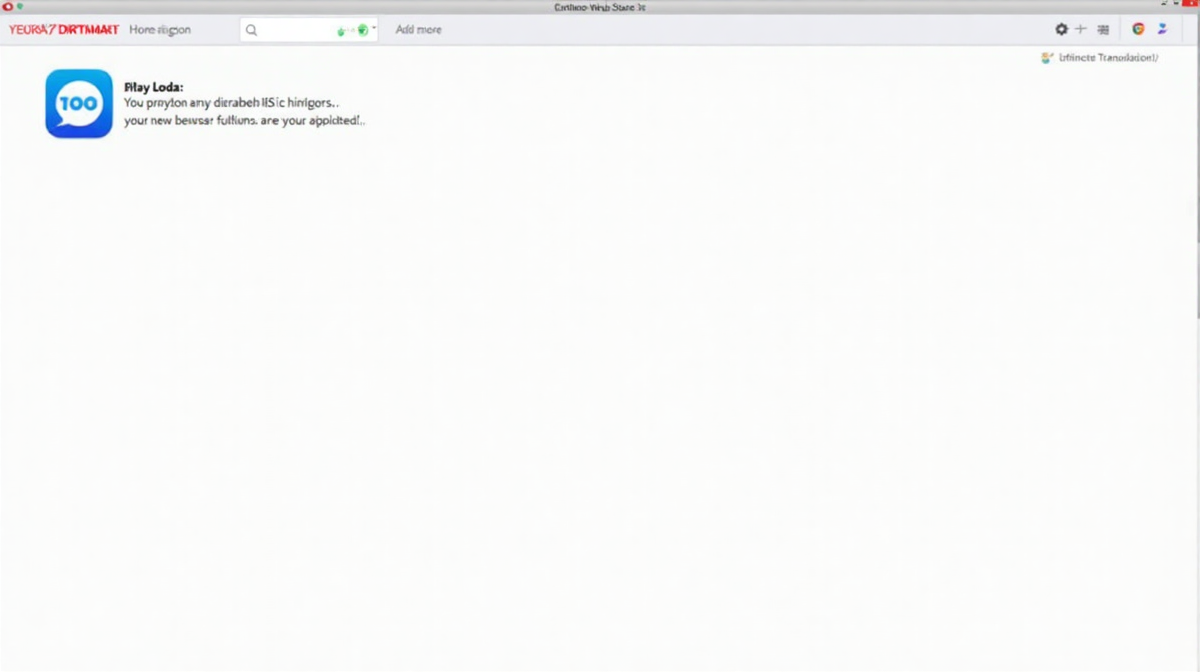Click the magnifier search icon

click(252, 30)
